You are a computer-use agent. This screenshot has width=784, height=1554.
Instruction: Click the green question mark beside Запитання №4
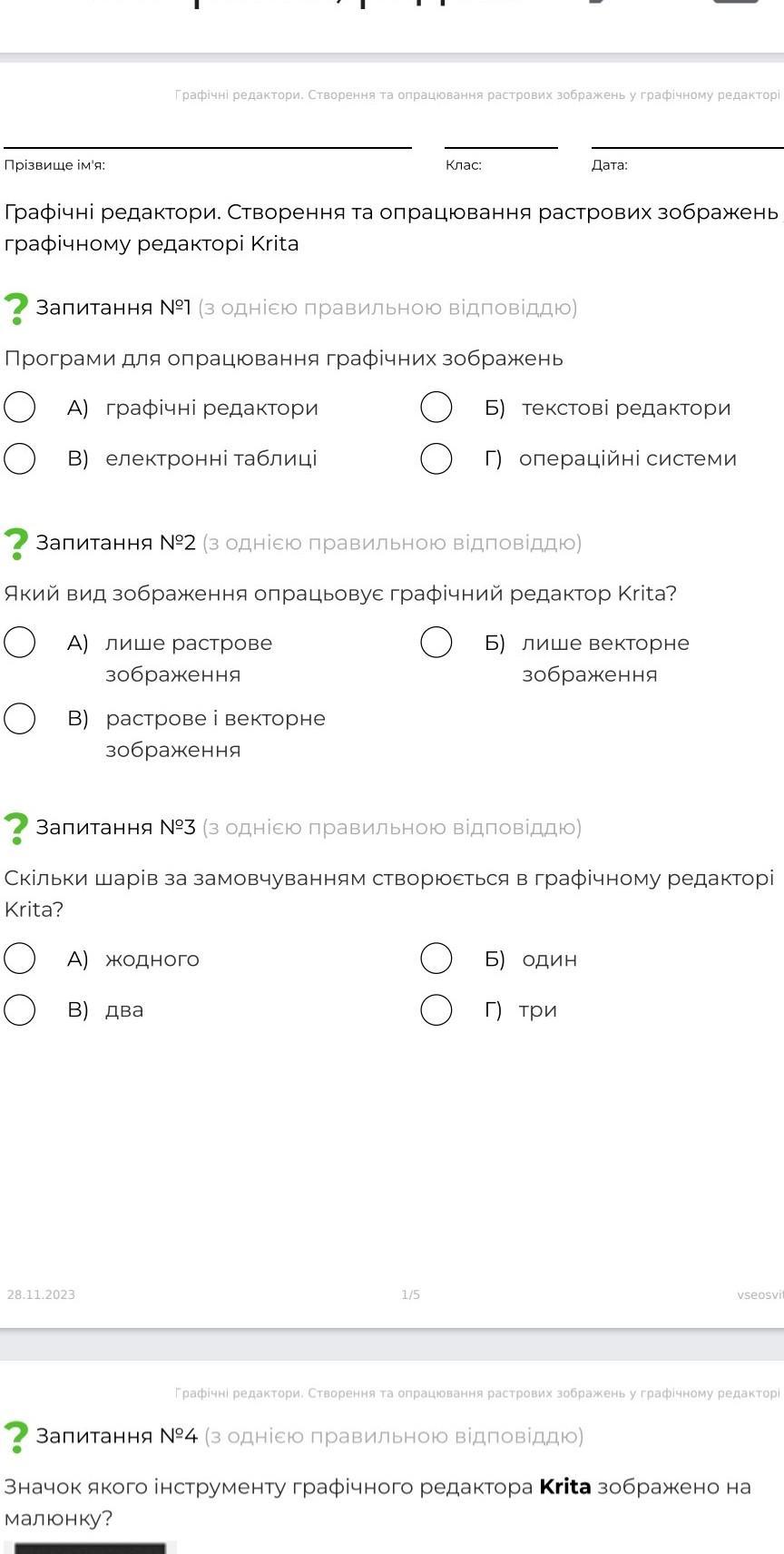coord(16,1437)
